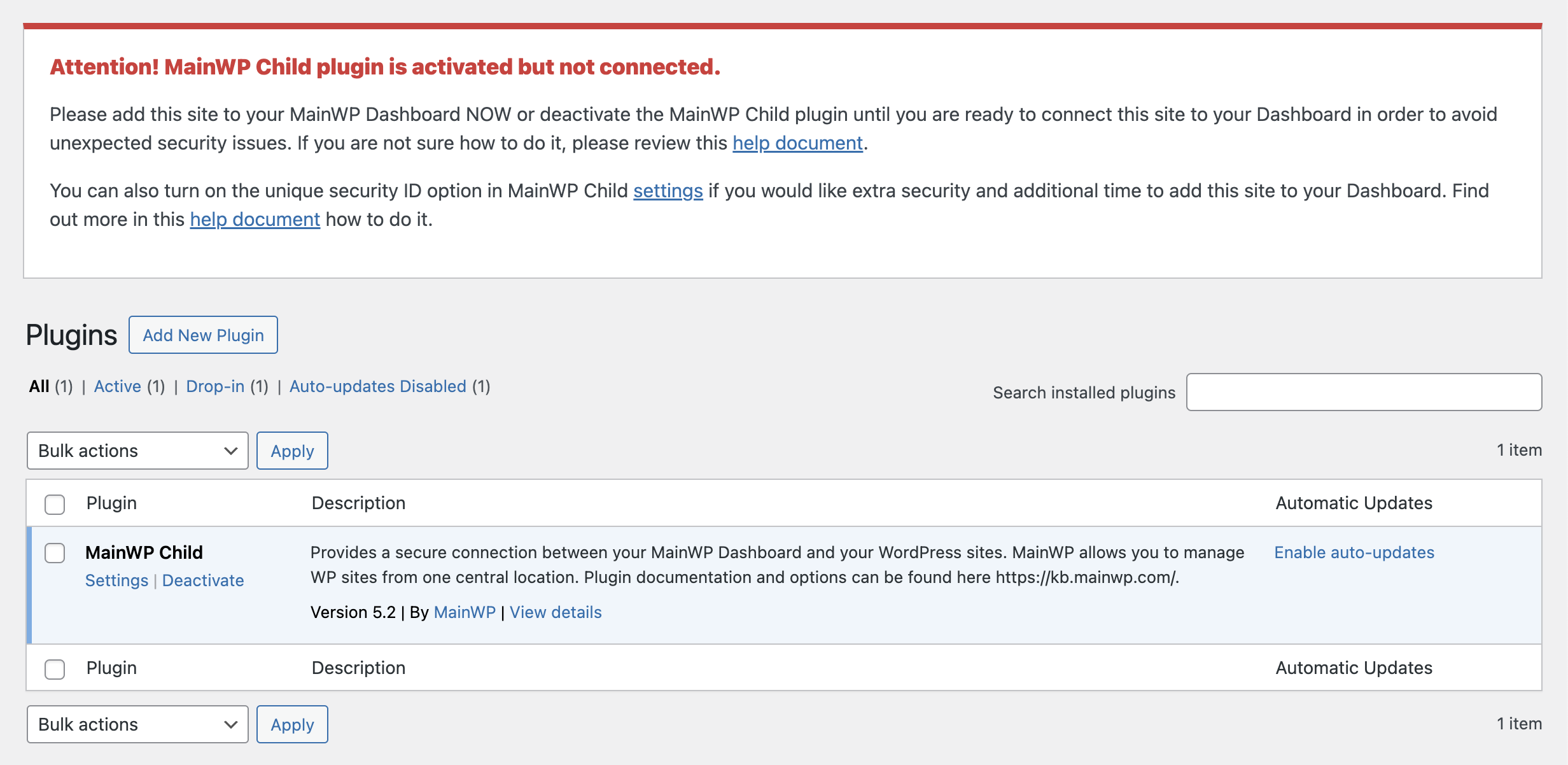
Task: Toggle the select-all checkbox in the table header
Action: click(55, 504)
